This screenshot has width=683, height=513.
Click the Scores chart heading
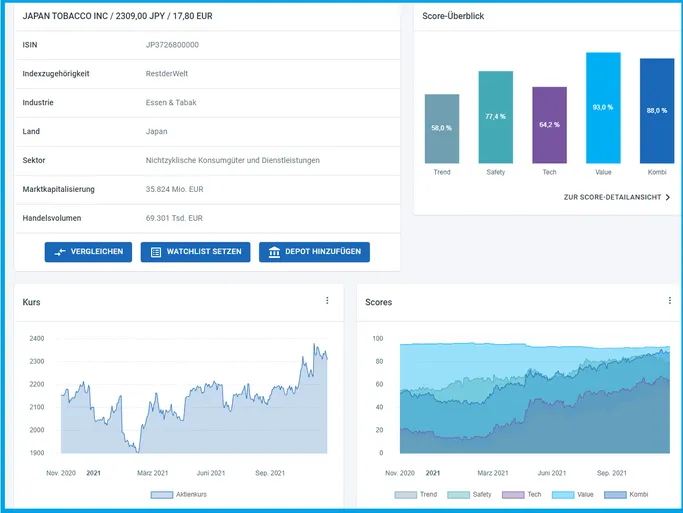click(x=379, y=302)
